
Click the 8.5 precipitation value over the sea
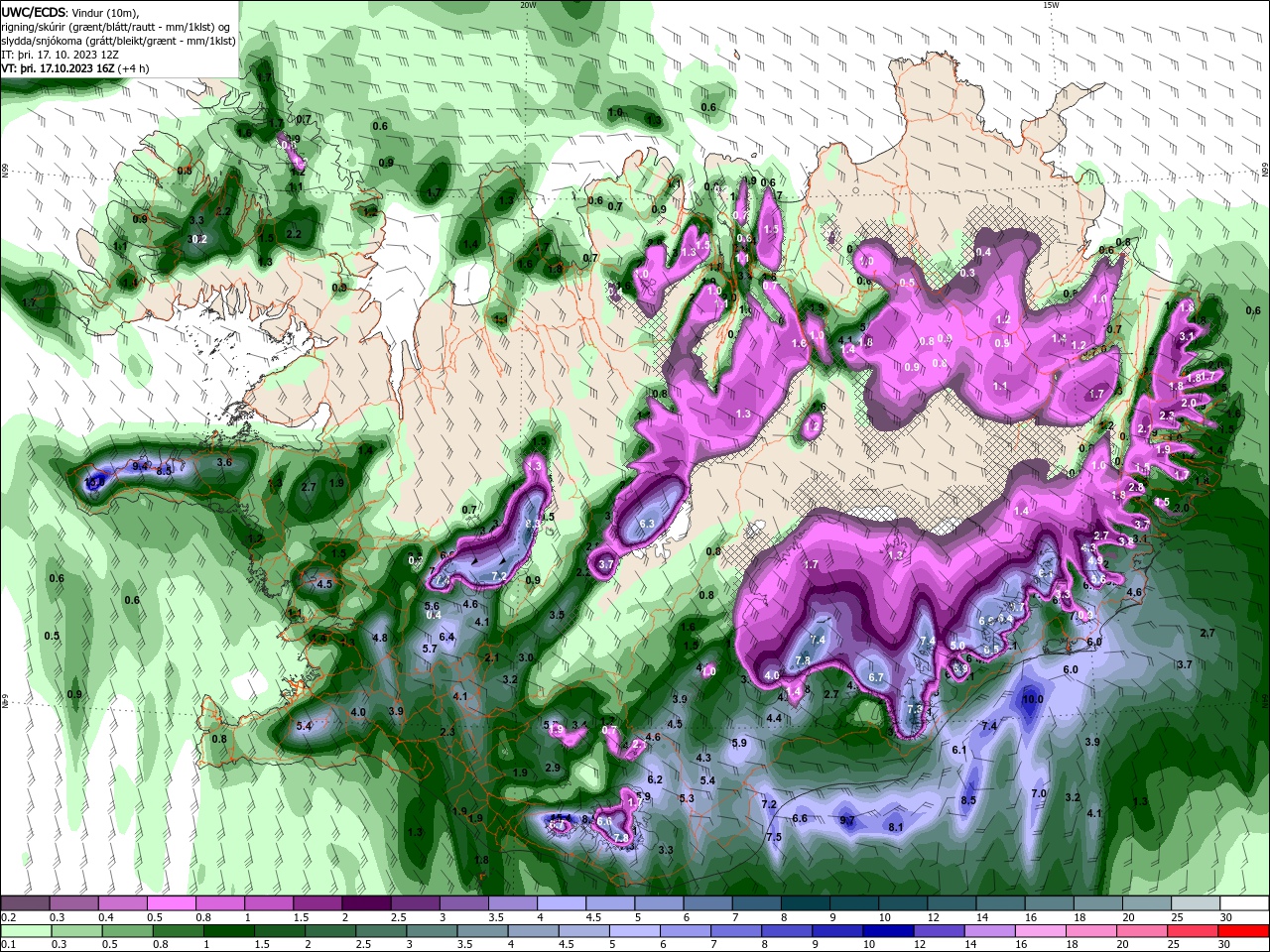[968, 800]
